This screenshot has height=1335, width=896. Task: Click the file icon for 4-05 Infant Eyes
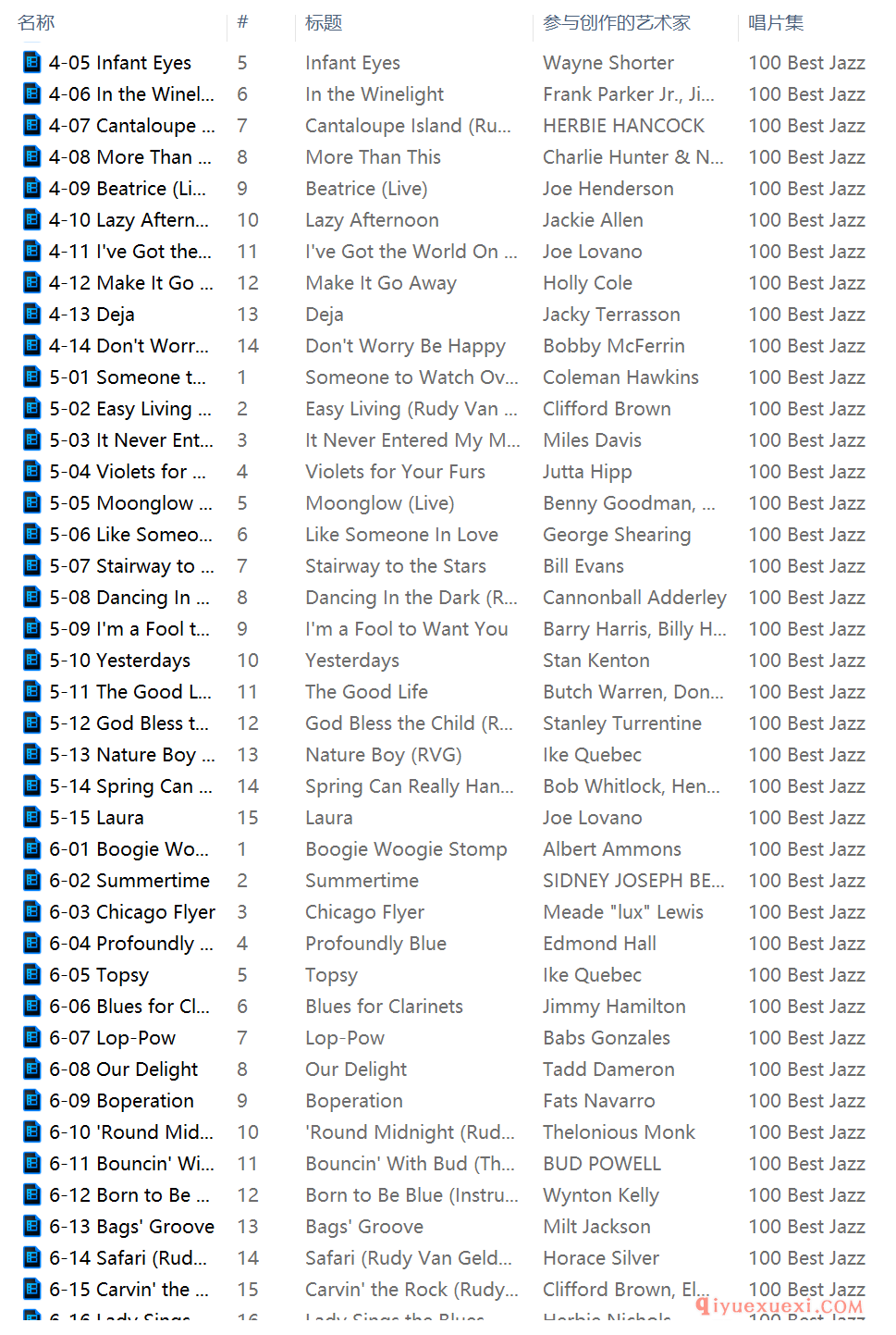[32, 63]
